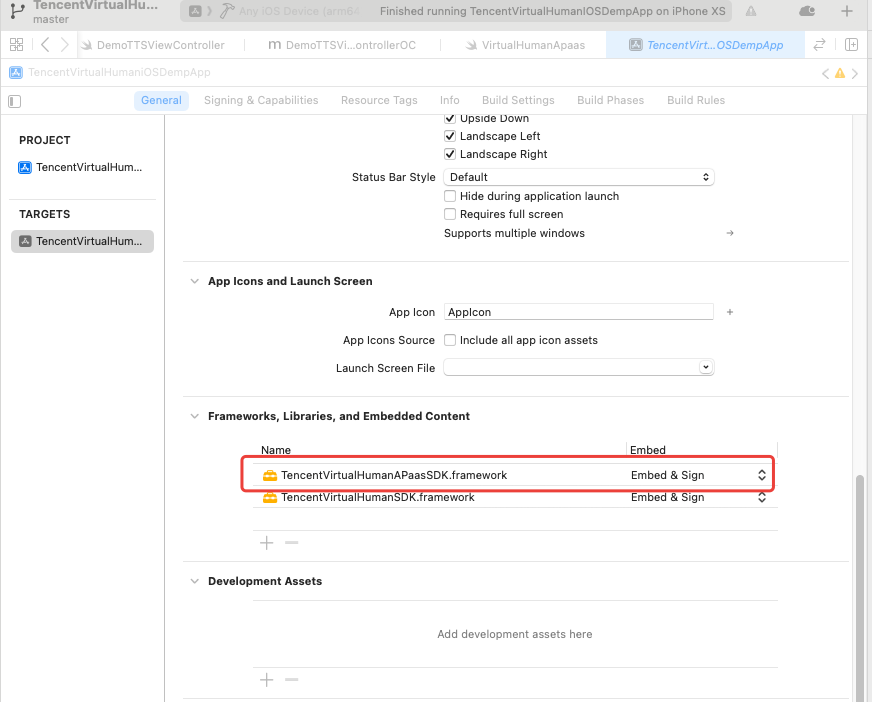Screen dimensions: 872x702
Task: Uncheck the Upside Down orientation
Action: [450, 118]
